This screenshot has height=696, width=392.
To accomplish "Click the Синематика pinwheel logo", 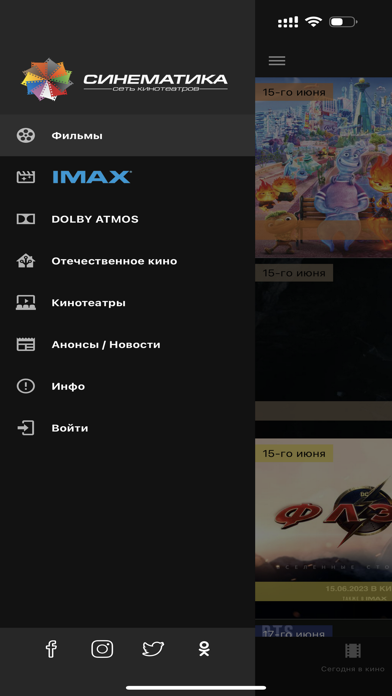I will coord(47,79).
